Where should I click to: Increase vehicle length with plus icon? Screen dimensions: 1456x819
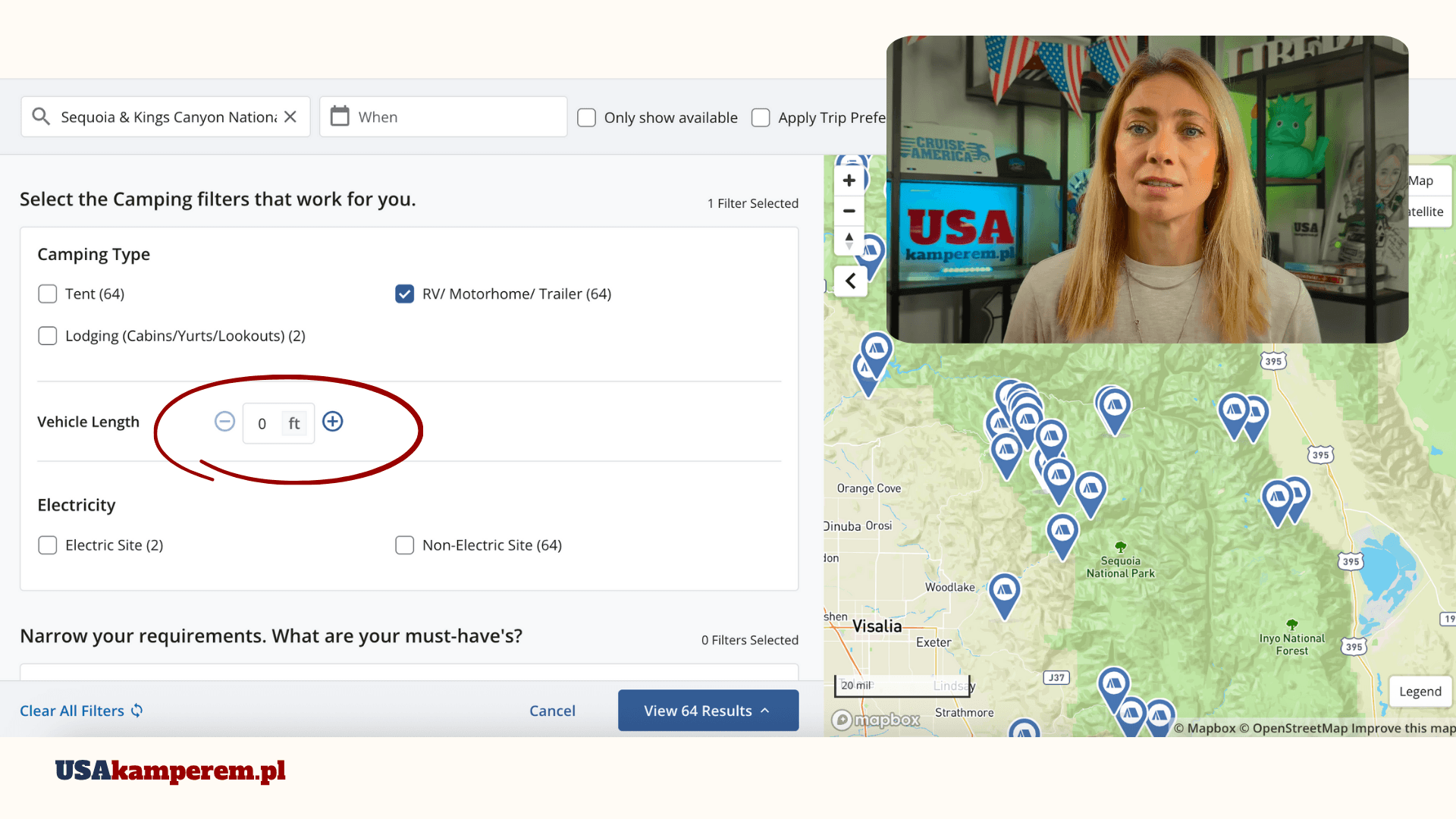(333, 422)
